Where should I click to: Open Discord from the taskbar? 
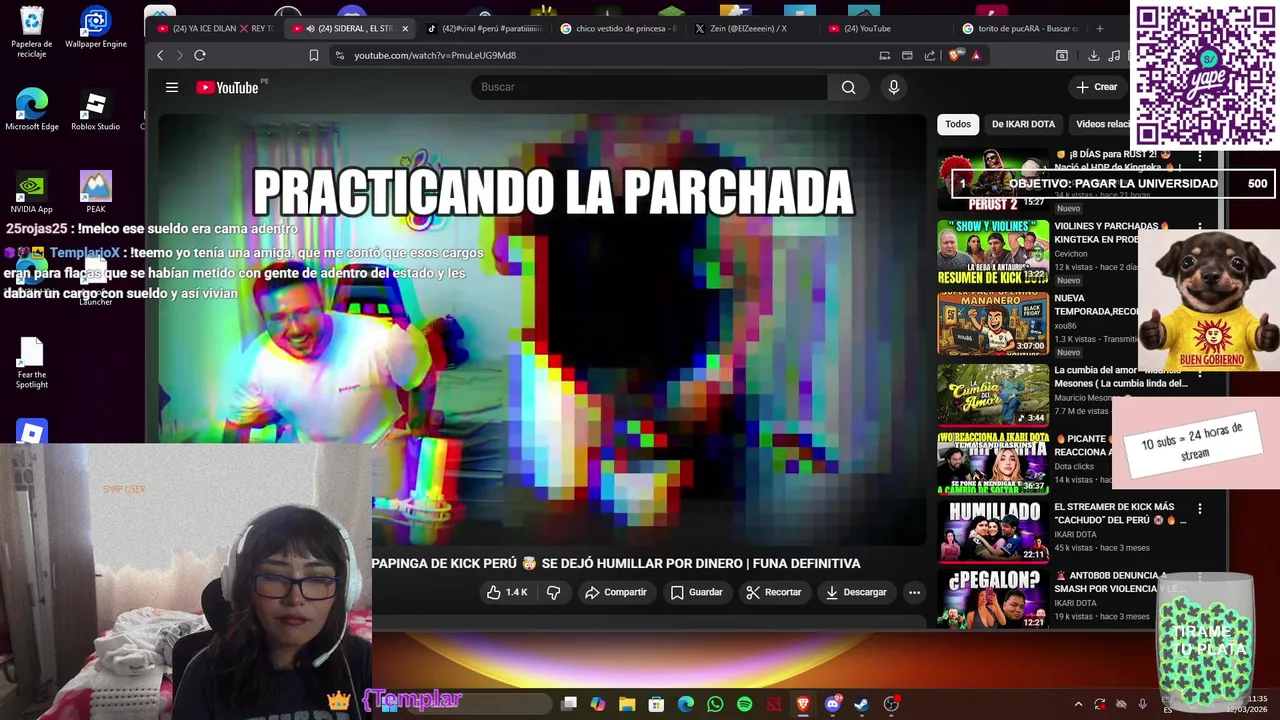pyautogui.click(x=832, y=704)
